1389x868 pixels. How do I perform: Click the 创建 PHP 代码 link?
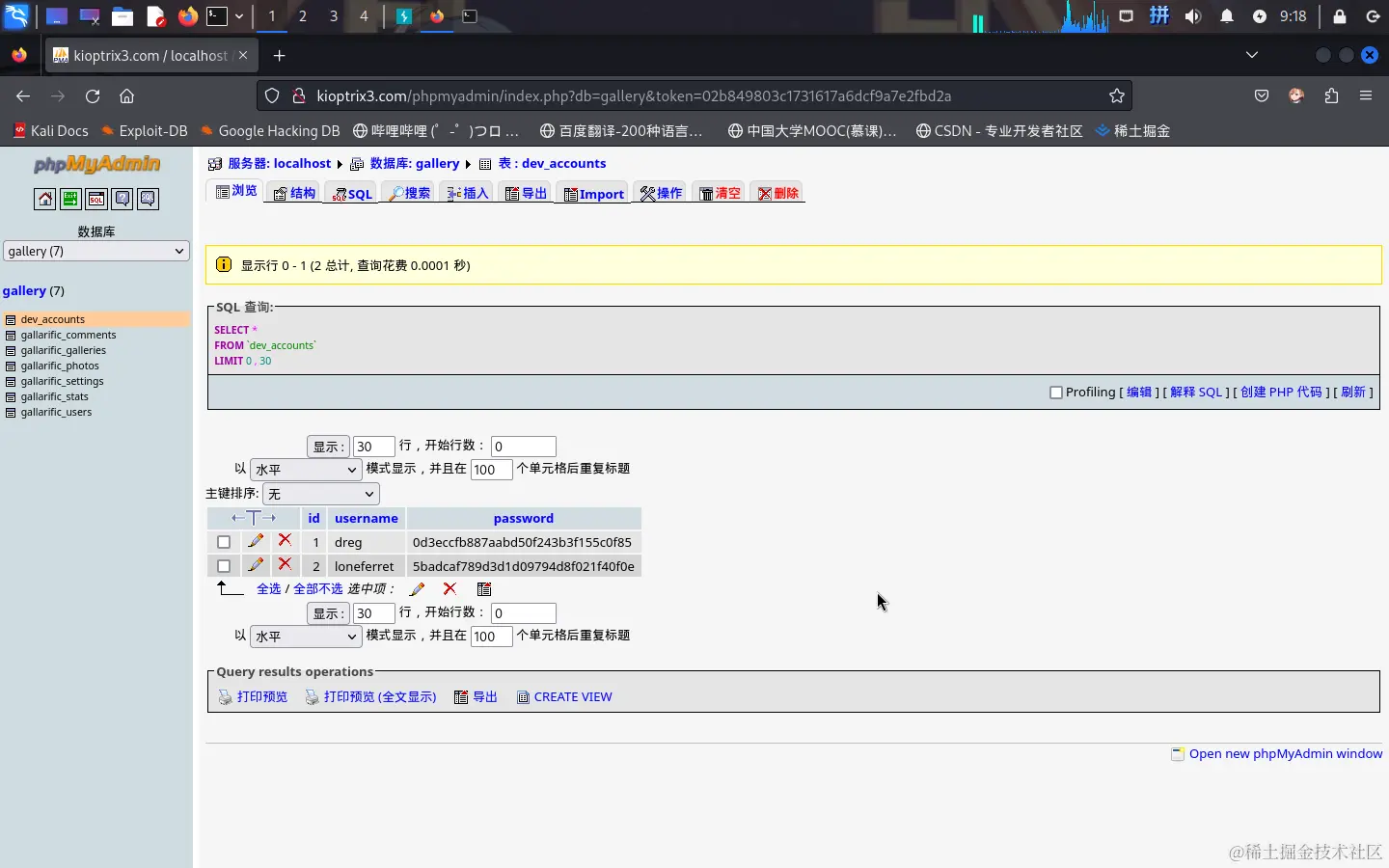coord(1281,392)
